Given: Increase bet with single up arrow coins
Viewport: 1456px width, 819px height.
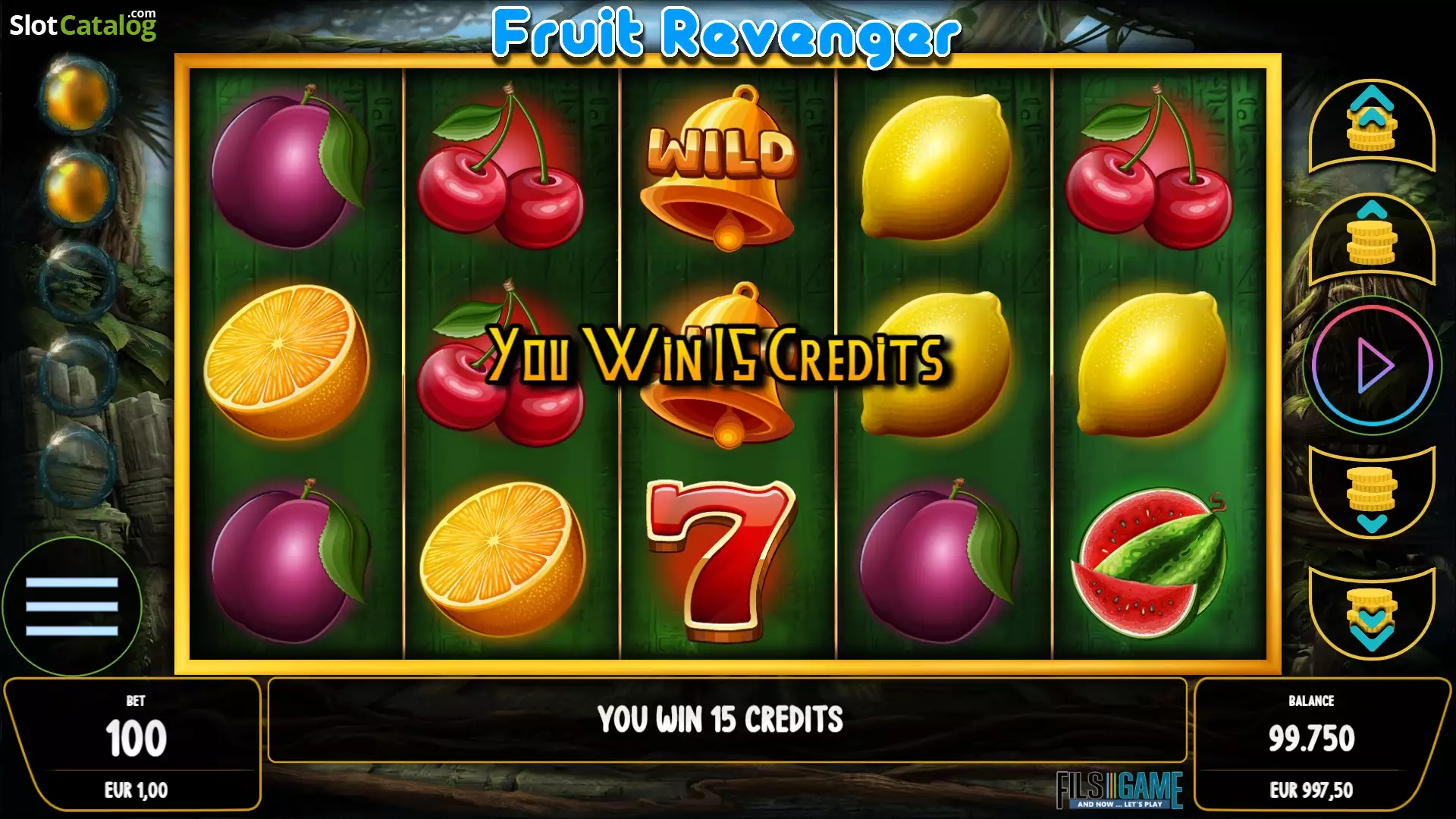Looking at the screenshot, I should pos(1371,237).
